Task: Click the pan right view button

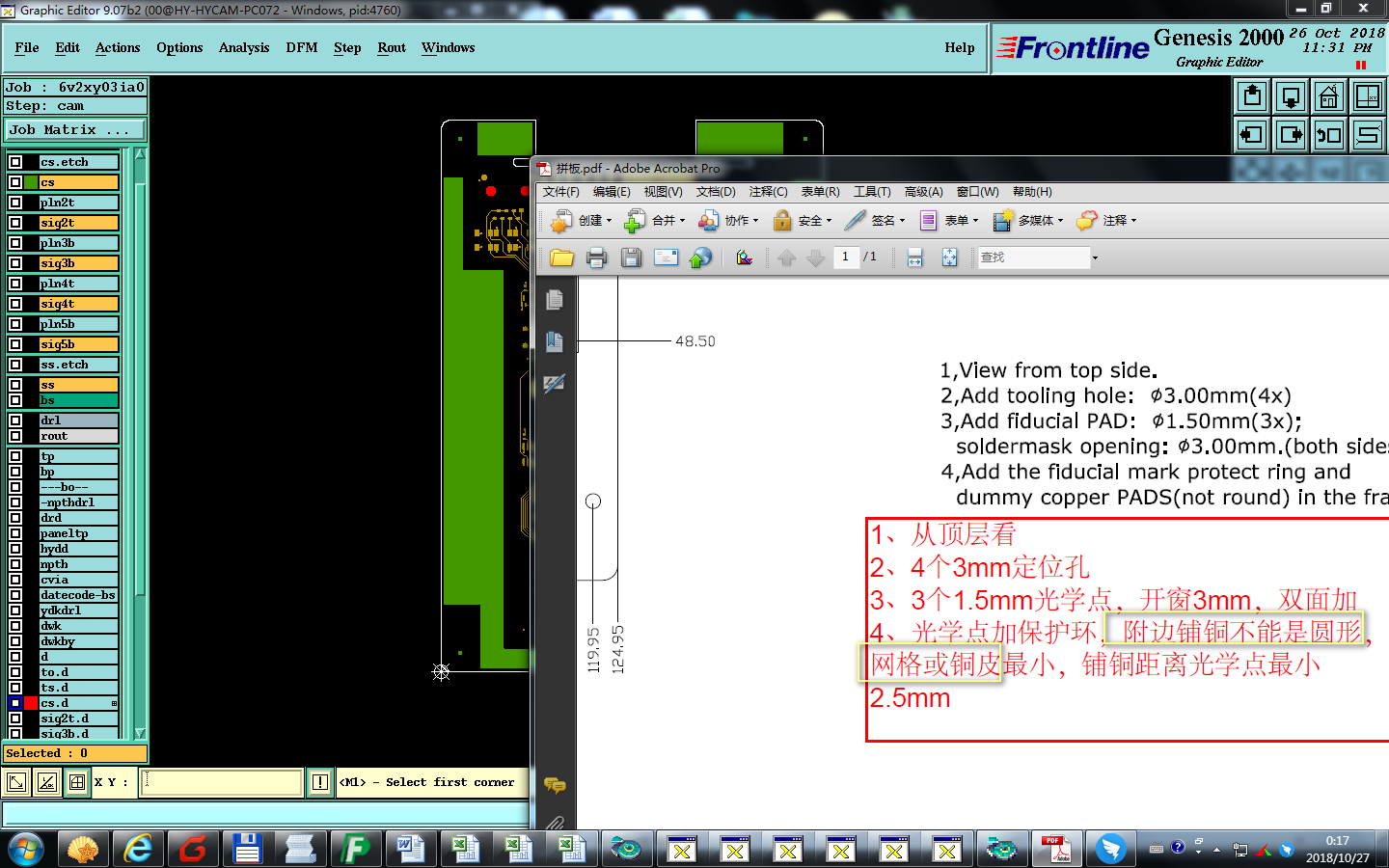Action: (x=1291, y=135)
